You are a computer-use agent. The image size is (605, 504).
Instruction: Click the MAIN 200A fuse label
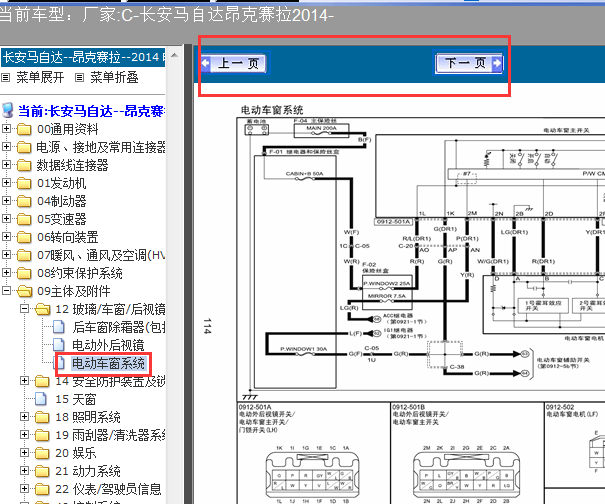coord(321,128)
